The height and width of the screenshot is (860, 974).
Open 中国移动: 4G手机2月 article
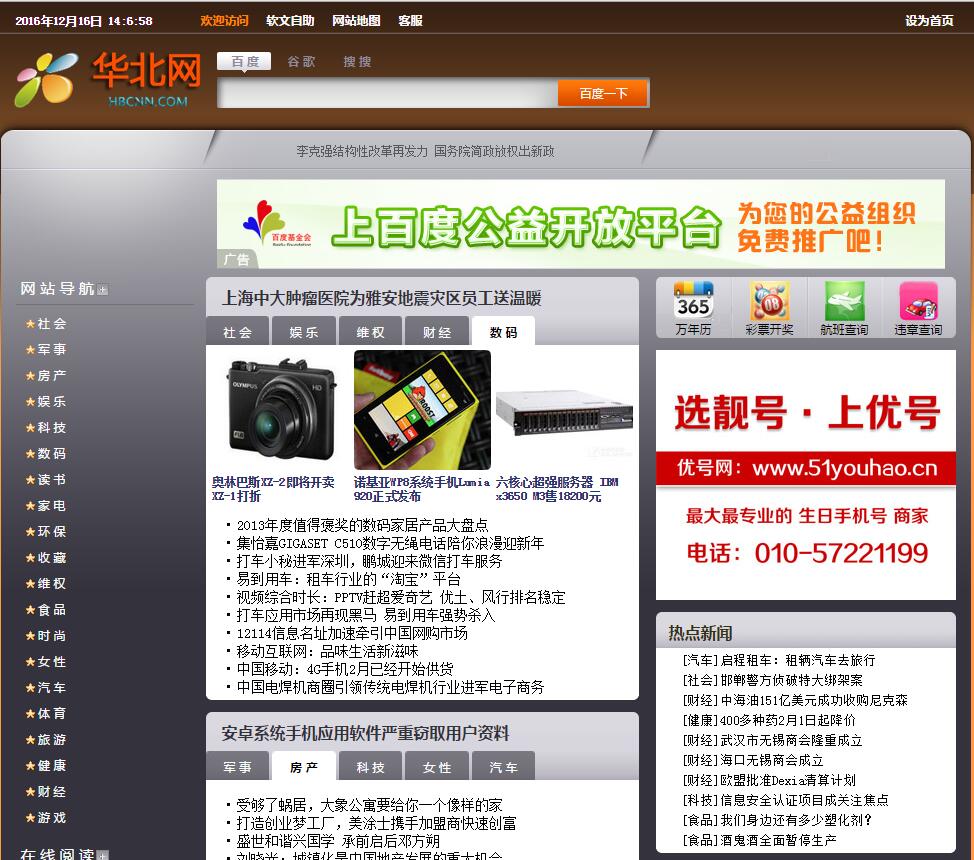345,669
